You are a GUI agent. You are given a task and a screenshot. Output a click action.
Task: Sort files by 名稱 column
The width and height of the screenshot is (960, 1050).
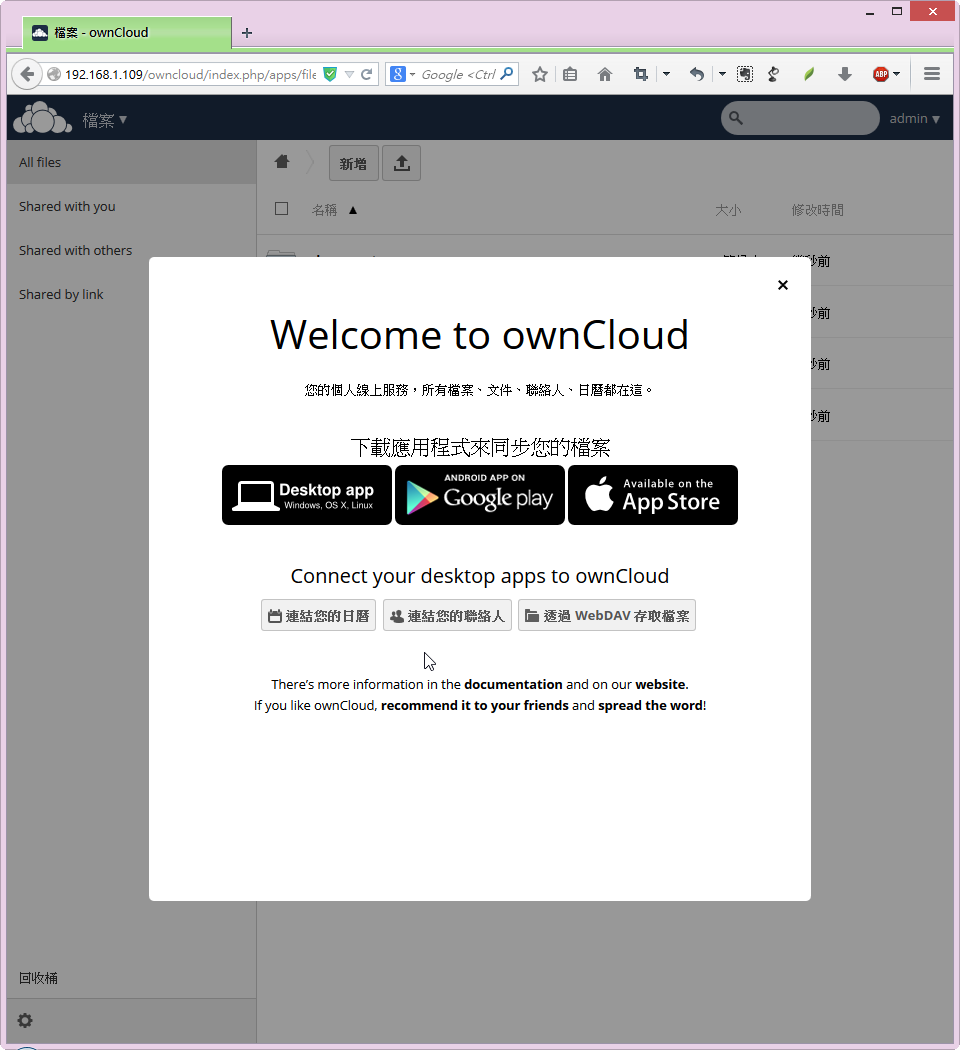pos(325,210)
